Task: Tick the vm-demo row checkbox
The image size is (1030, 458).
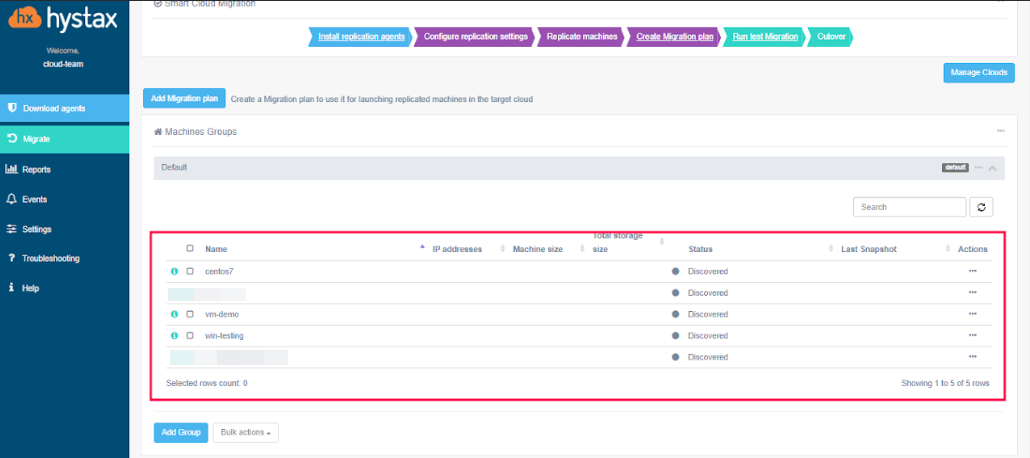Action: click(190, 314)
